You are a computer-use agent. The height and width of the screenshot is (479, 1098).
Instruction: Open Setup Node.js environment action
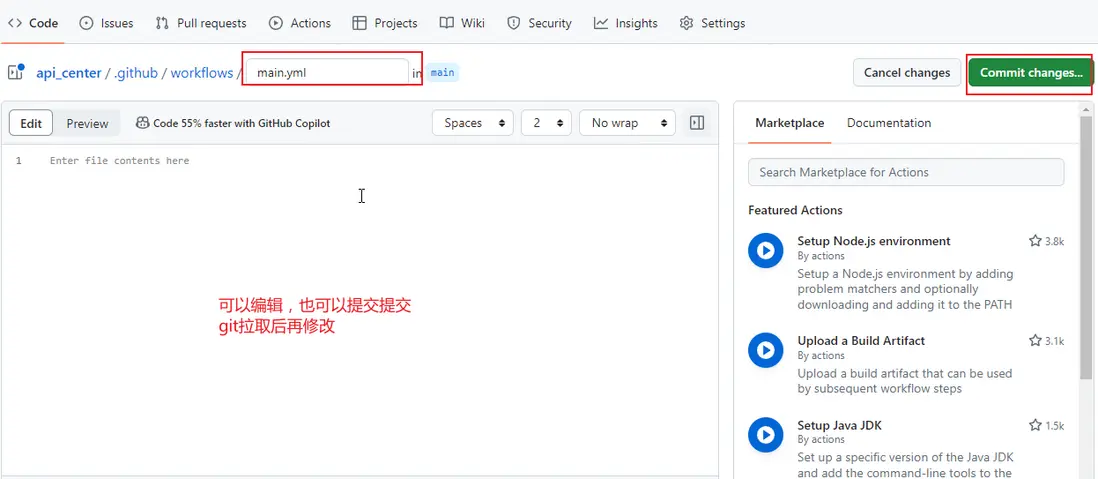point(874,241)
